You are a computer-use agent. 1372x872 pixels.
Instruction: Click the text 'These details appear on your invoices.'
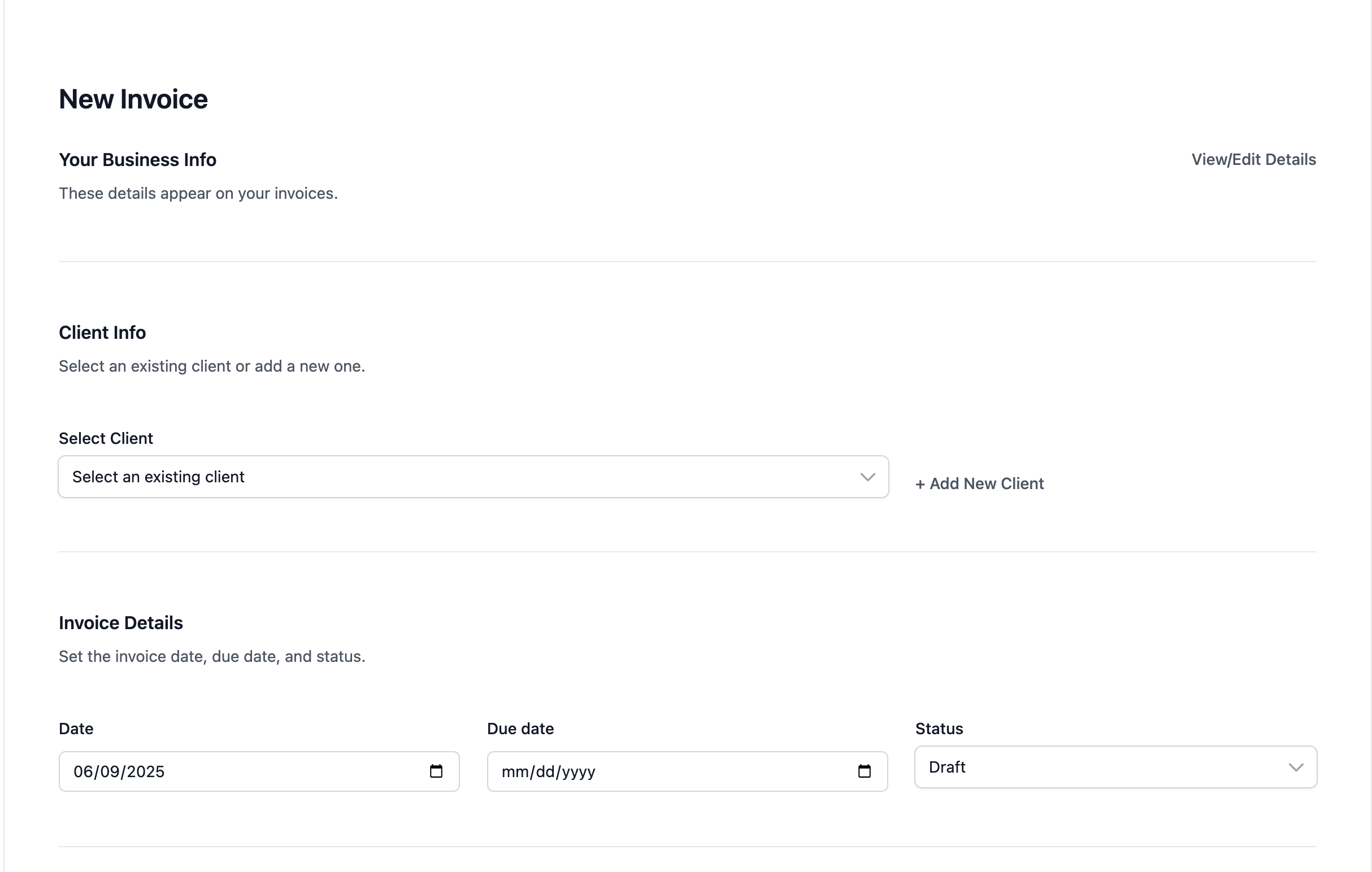[198, 194]
